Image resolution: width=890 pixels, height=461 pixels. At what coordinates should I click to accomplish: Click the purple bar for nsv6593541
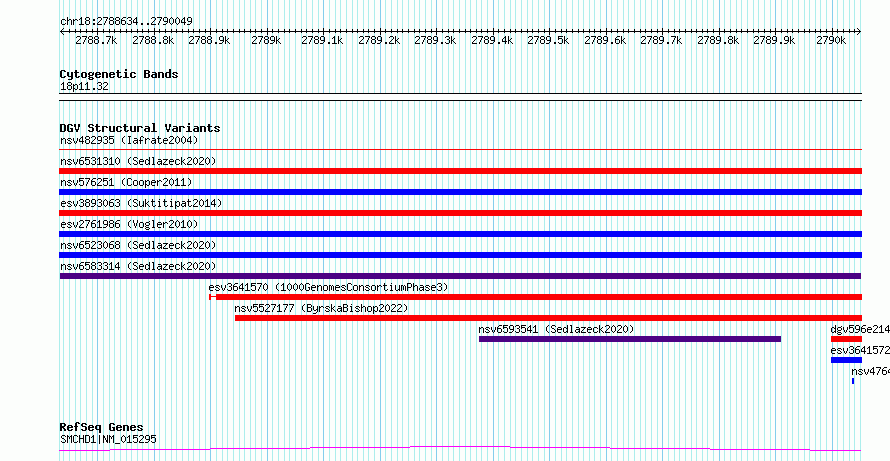click(x=630, y=339)
